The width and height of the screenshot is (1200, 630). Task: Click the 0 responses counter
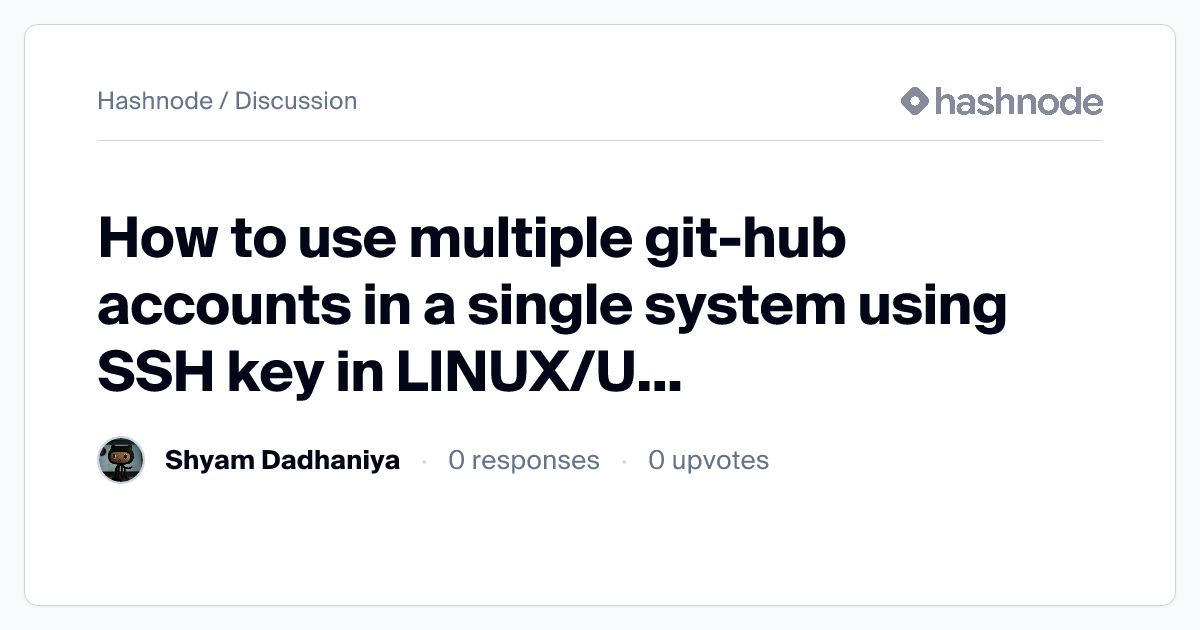click(524, 460)
